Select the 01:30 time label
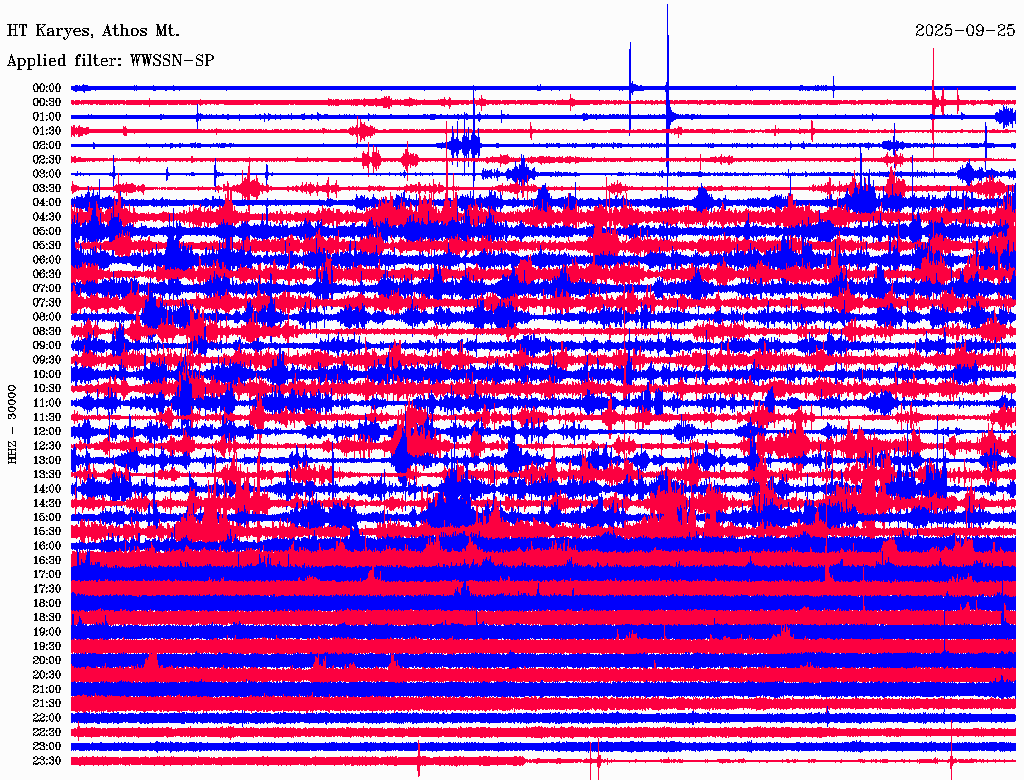Image resolution: width=1024 pixels, height=780 pixels. coord(46,131)
